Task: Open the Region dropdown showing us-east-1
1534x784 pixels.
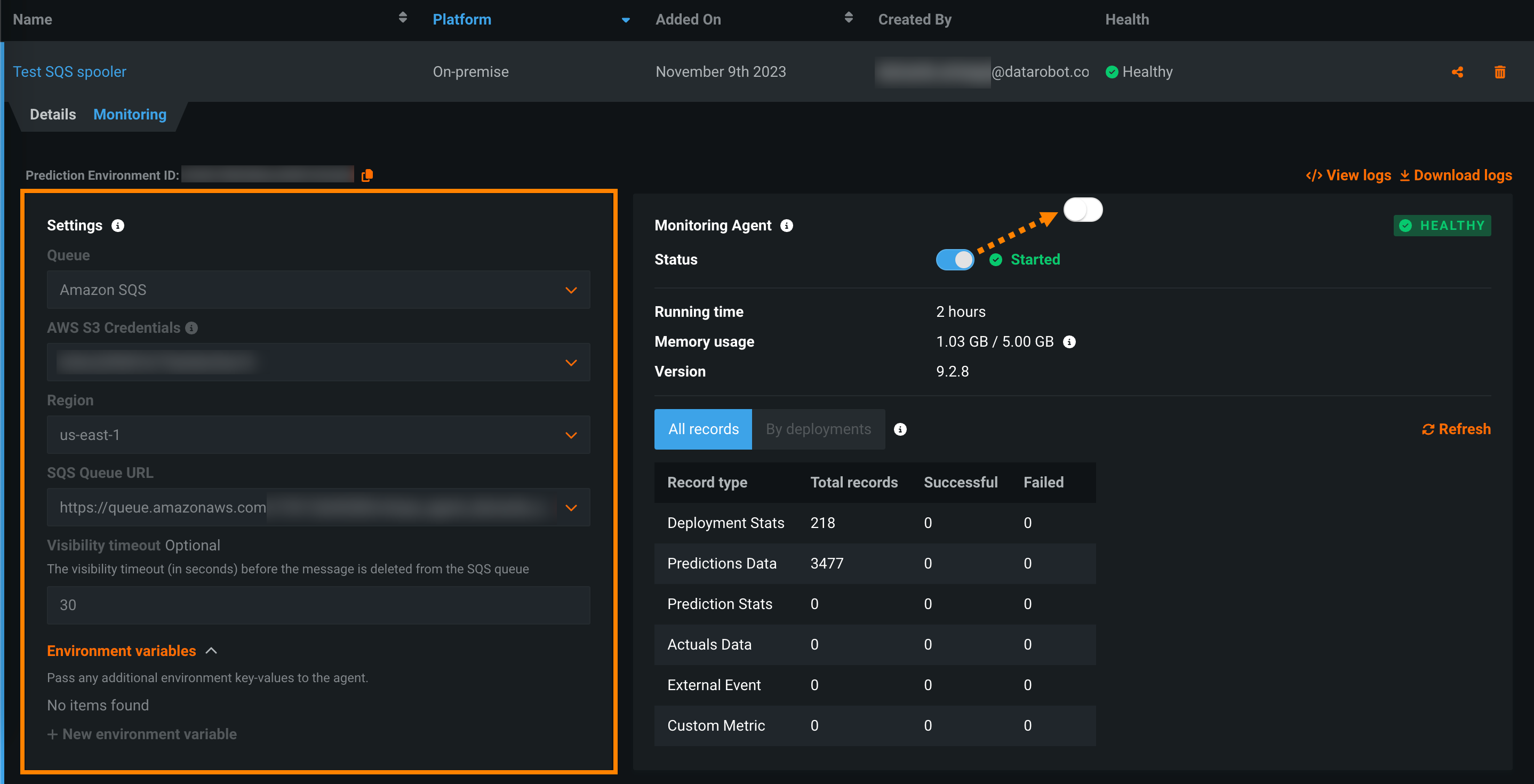Action: tap(318, 435)
